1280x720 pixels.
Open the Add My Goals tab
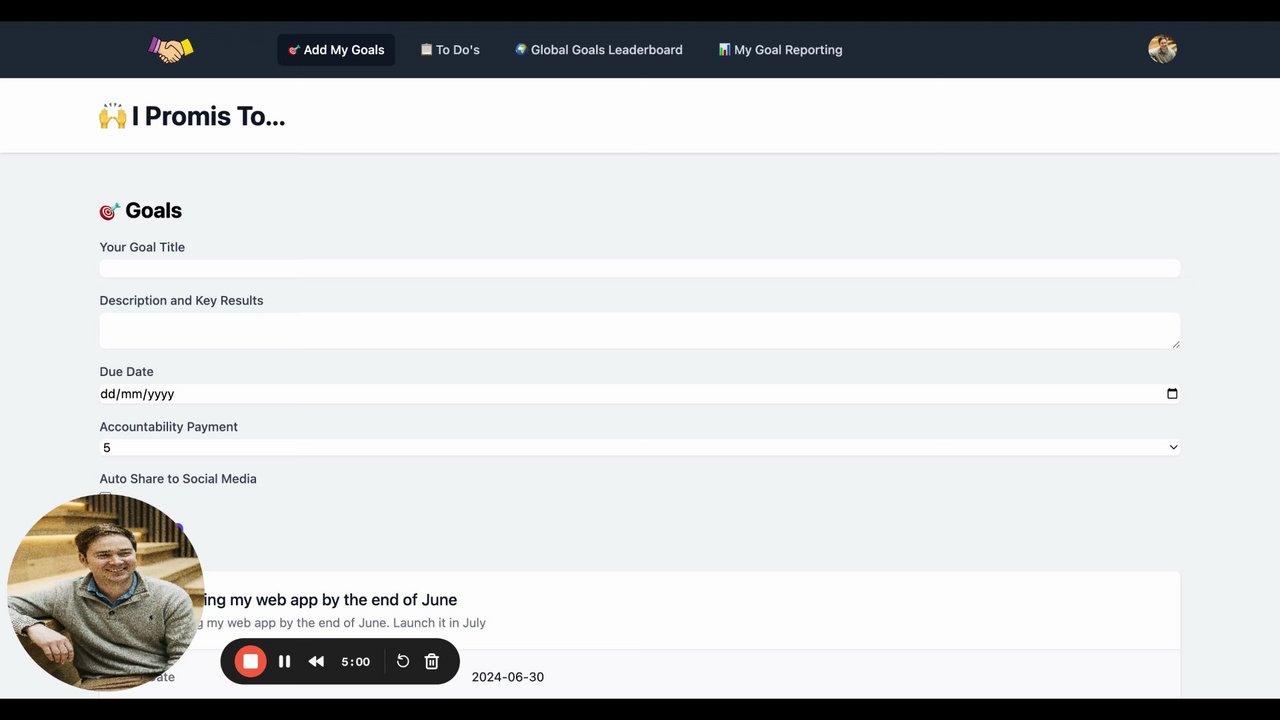[x=336, y=50]
